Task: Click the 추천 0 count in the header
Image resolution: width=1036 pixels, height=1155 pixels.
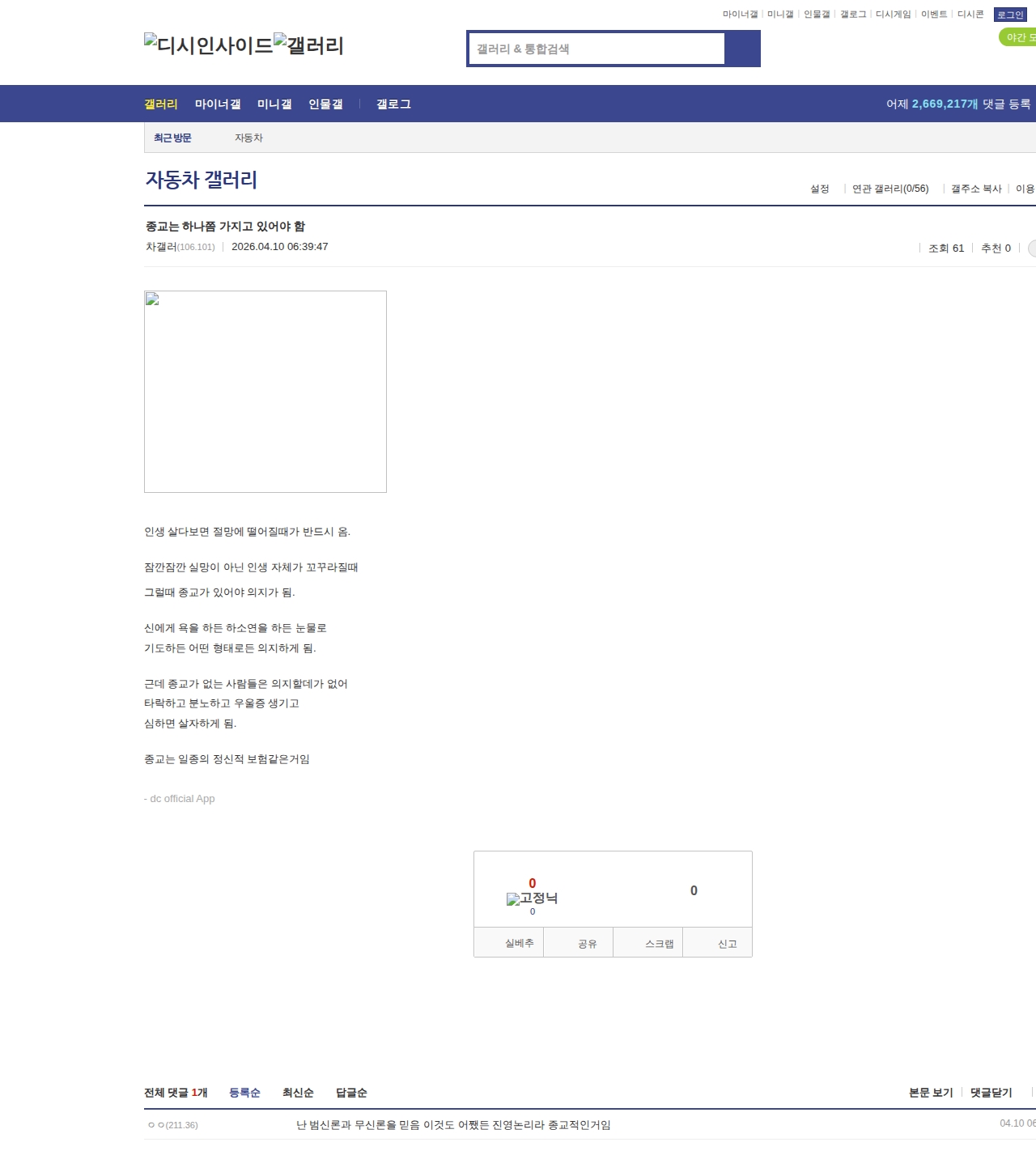Action: (996, 248)
